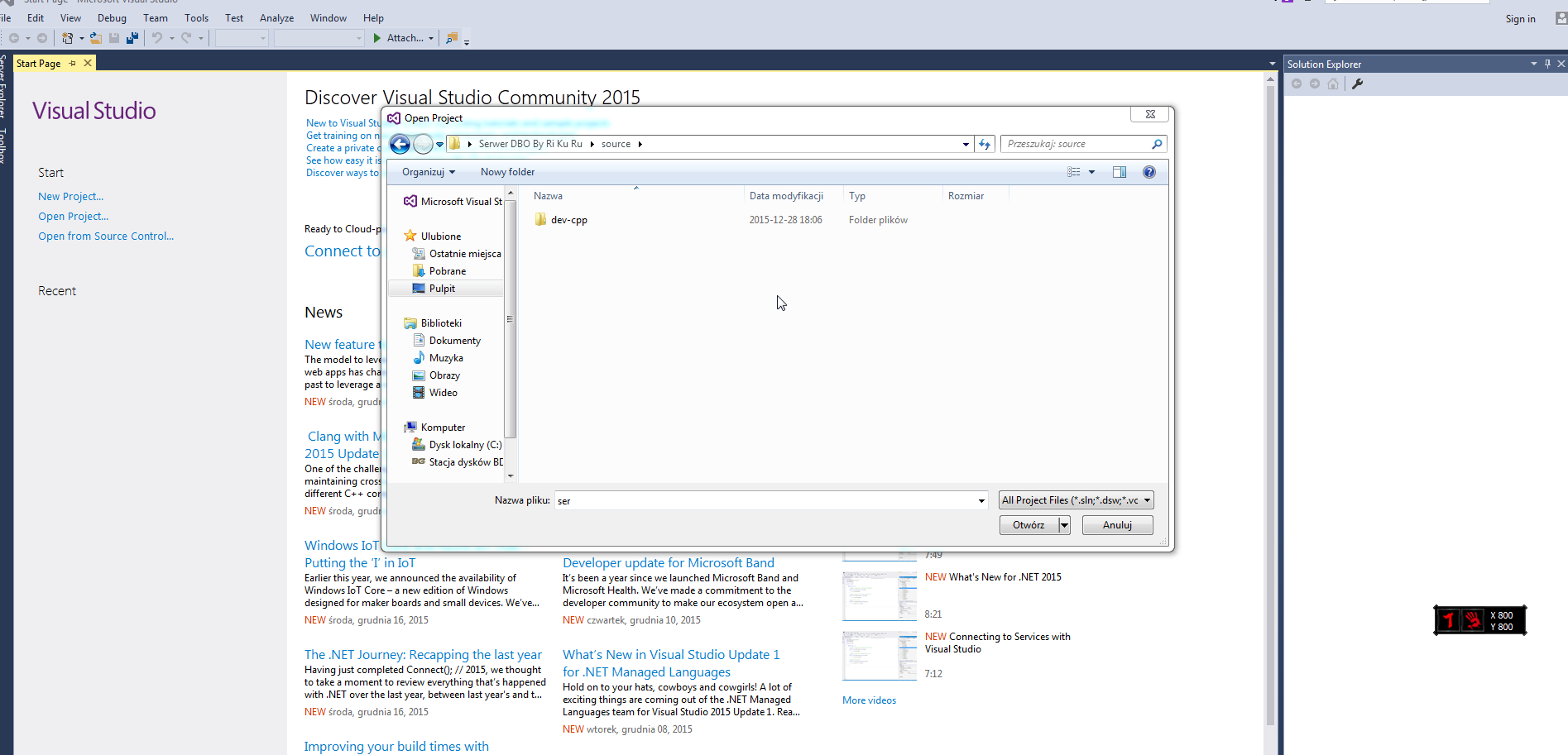
Task: Select Biblioteki in the navigation pane
Action: pyautogui.click(x=433, y=323)
